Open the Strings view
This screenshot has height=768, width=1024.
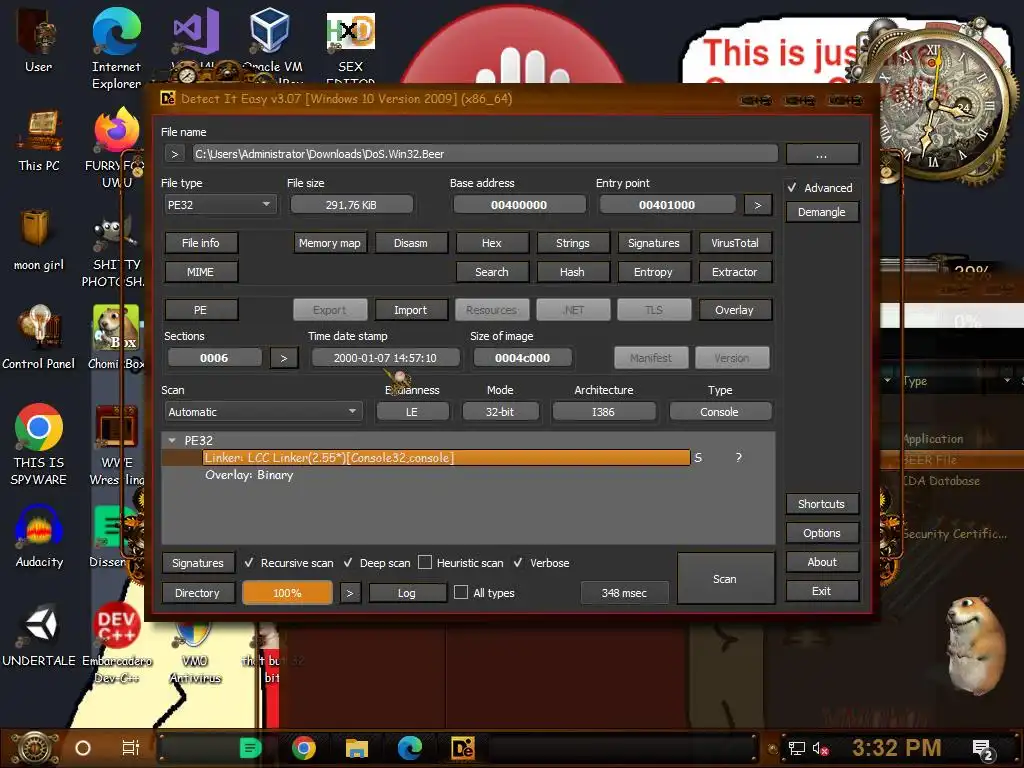click(573, 243)
